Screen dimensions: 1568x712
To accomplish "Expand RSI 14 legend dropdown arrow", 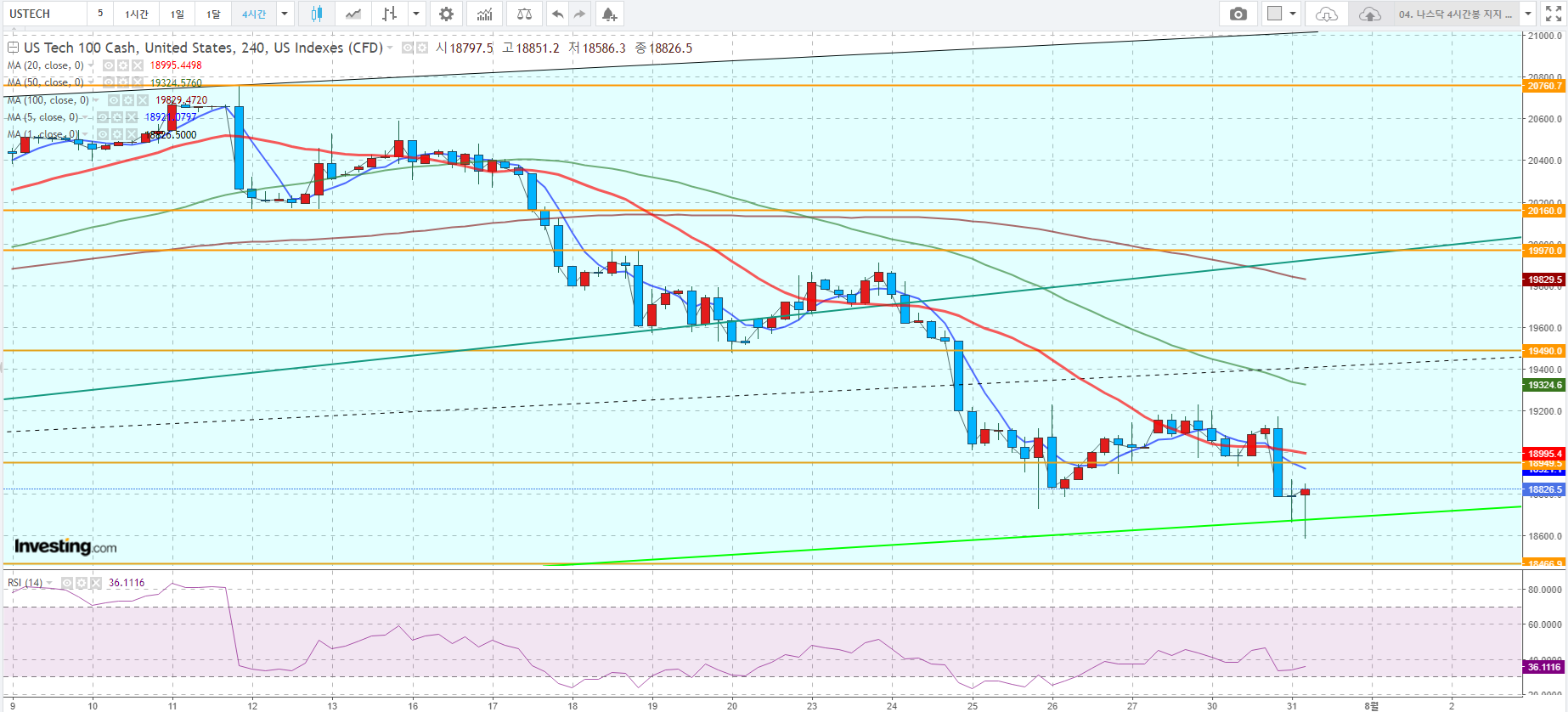I will [49, 583].
